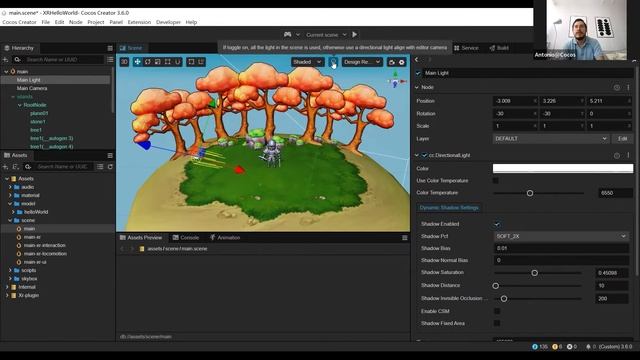Open the File menu
640x360 pixels.
45,22
